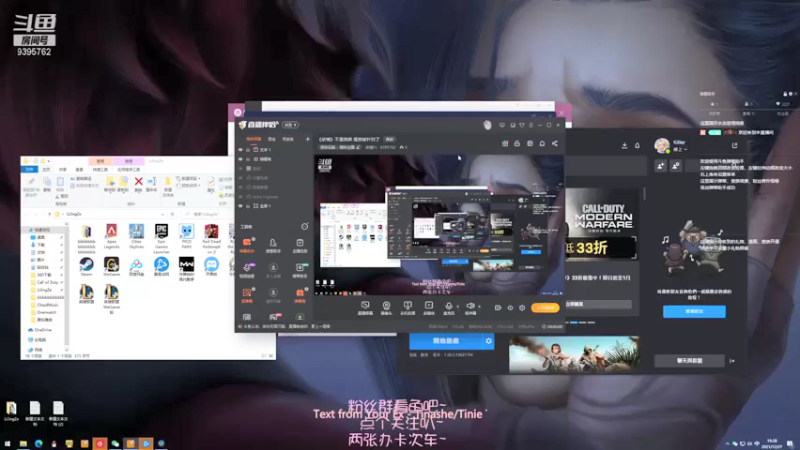Add a new scene with plus button
The width and height of the screenshot is (800, 450).
click(x=308, y=139)
